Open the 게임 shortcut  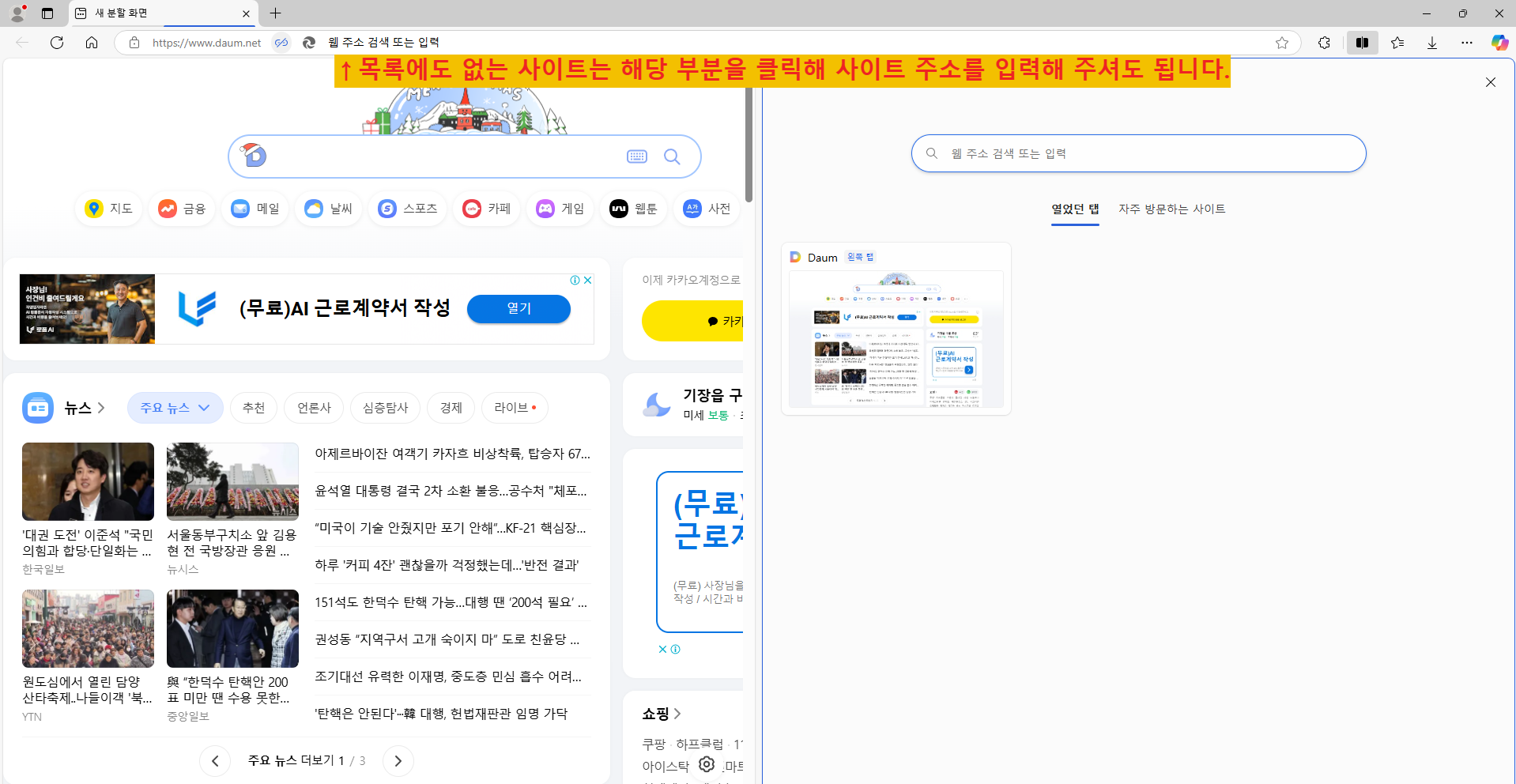tap(560, 209)
